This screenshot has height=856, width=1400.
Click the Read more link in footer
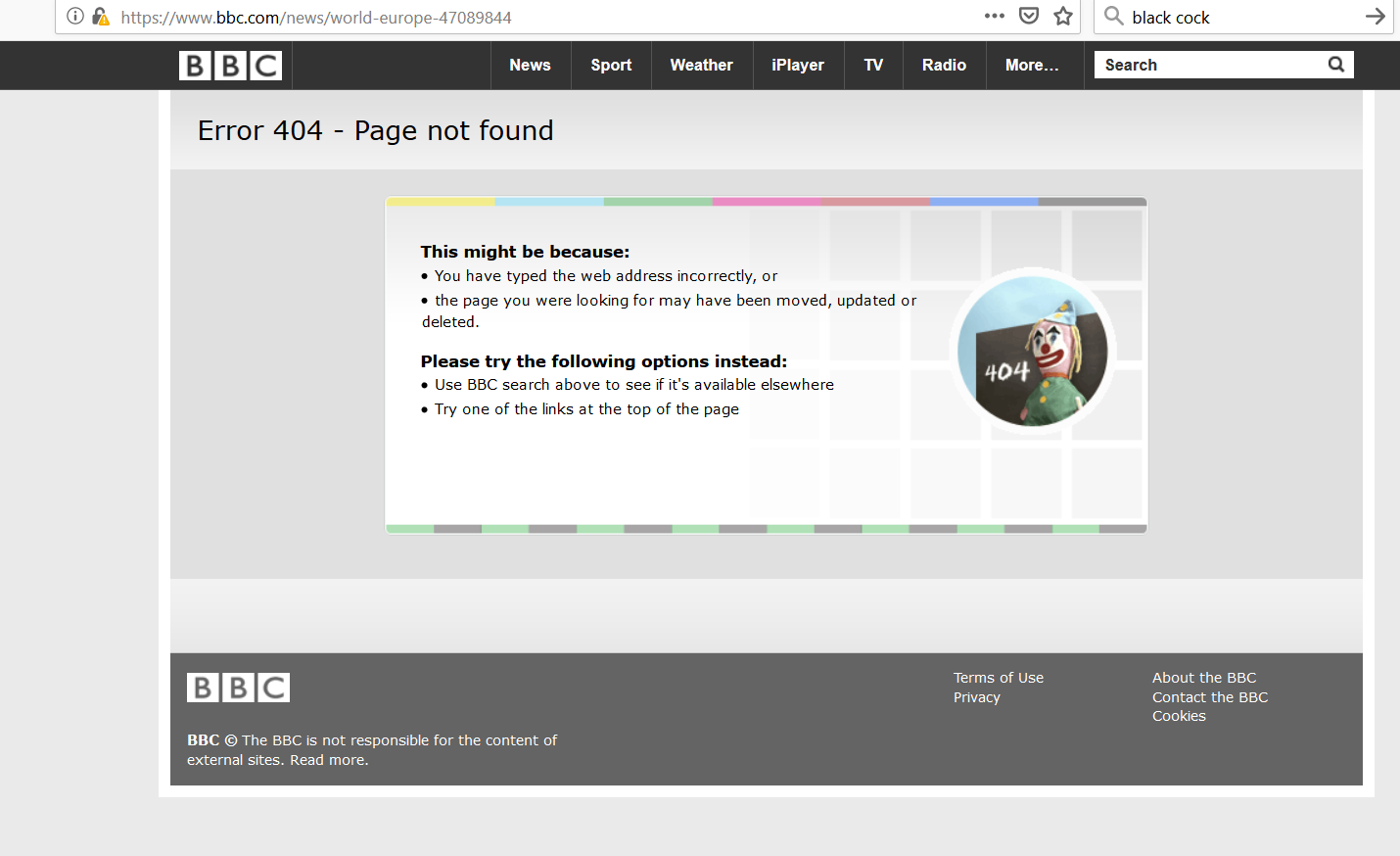click(x=329, y=760)
